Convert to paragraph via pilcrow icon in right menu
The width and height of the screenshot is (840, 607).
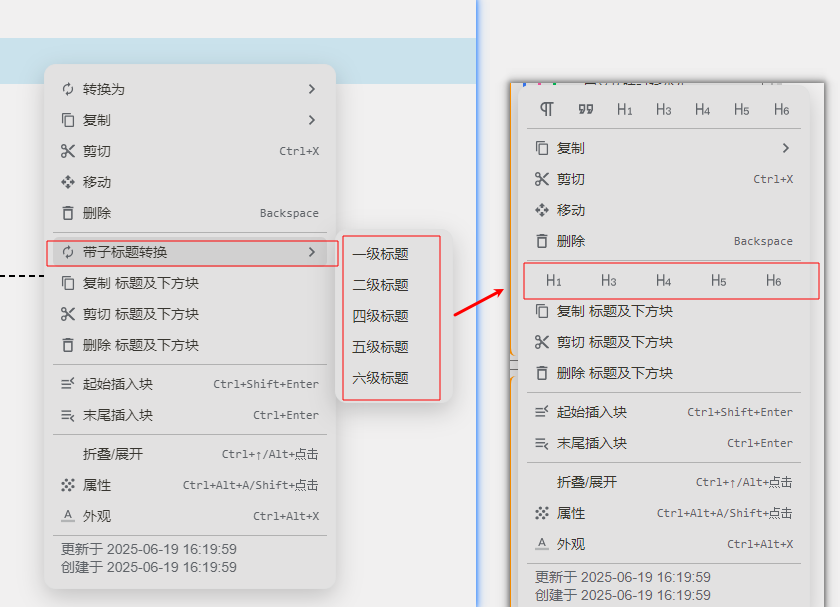click(546, 109)
